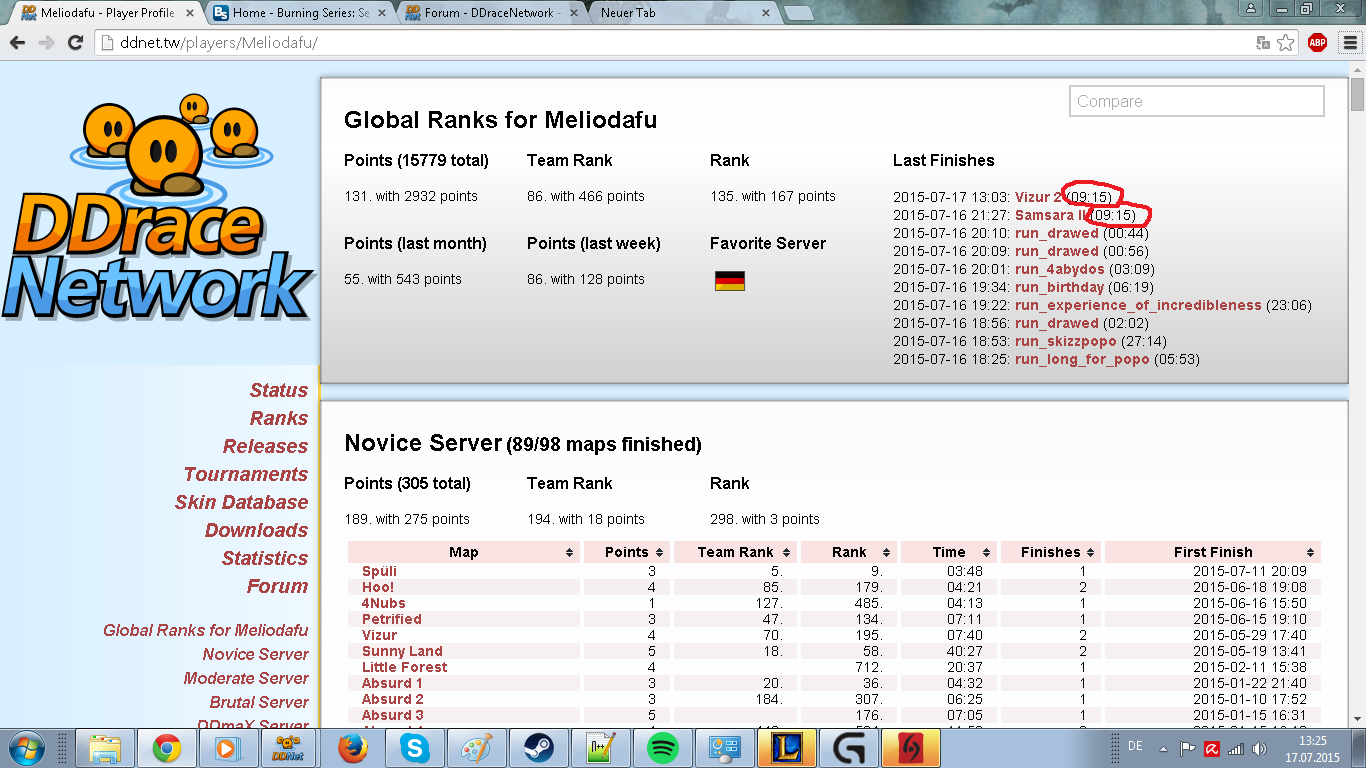Bookmark this page with the star icon
This screenshot has height=768, width=1366.
point(1286,42)
